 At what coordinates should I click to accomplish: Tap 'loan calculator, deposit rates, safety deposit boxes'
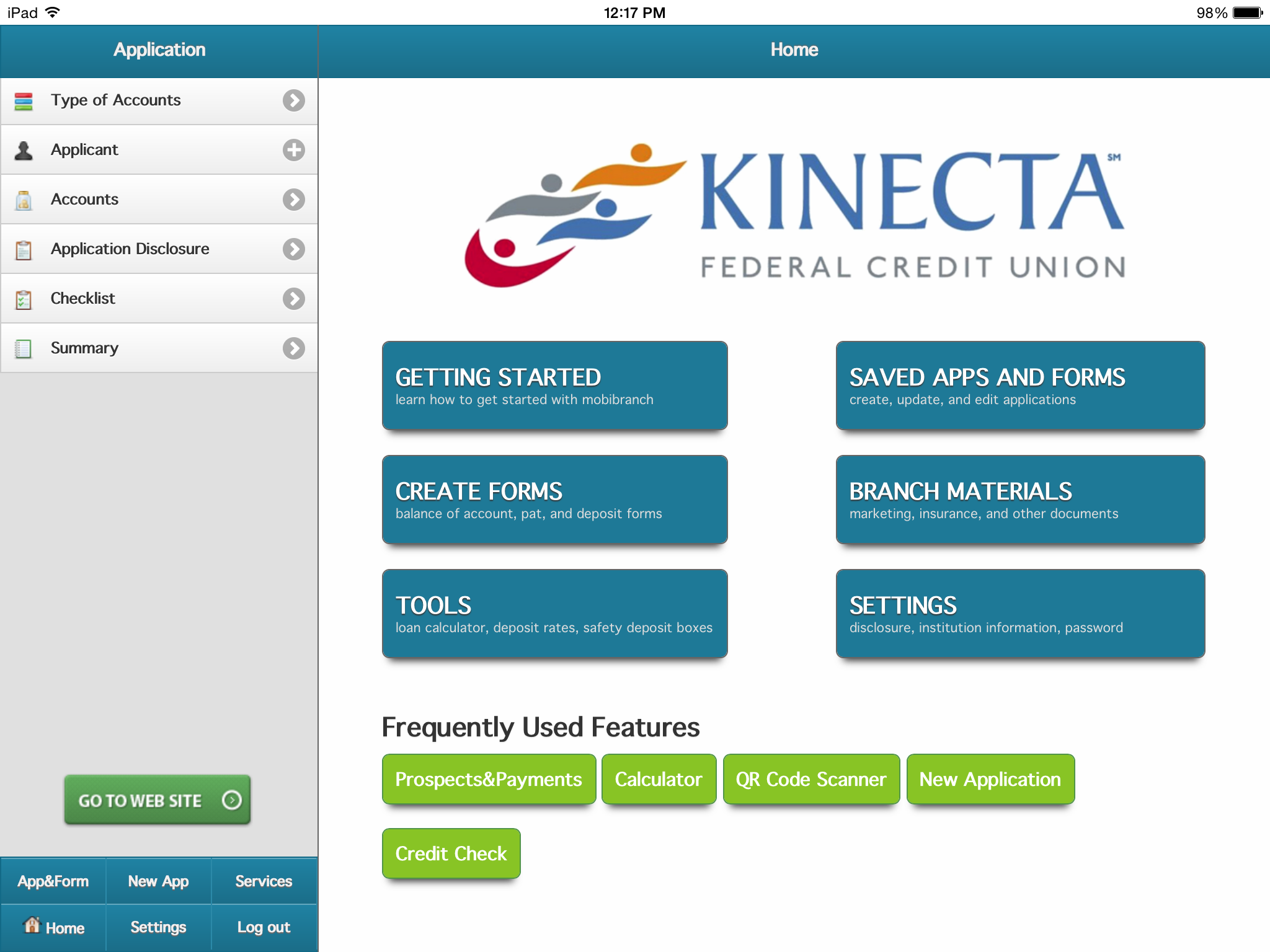tap(554, 628)
